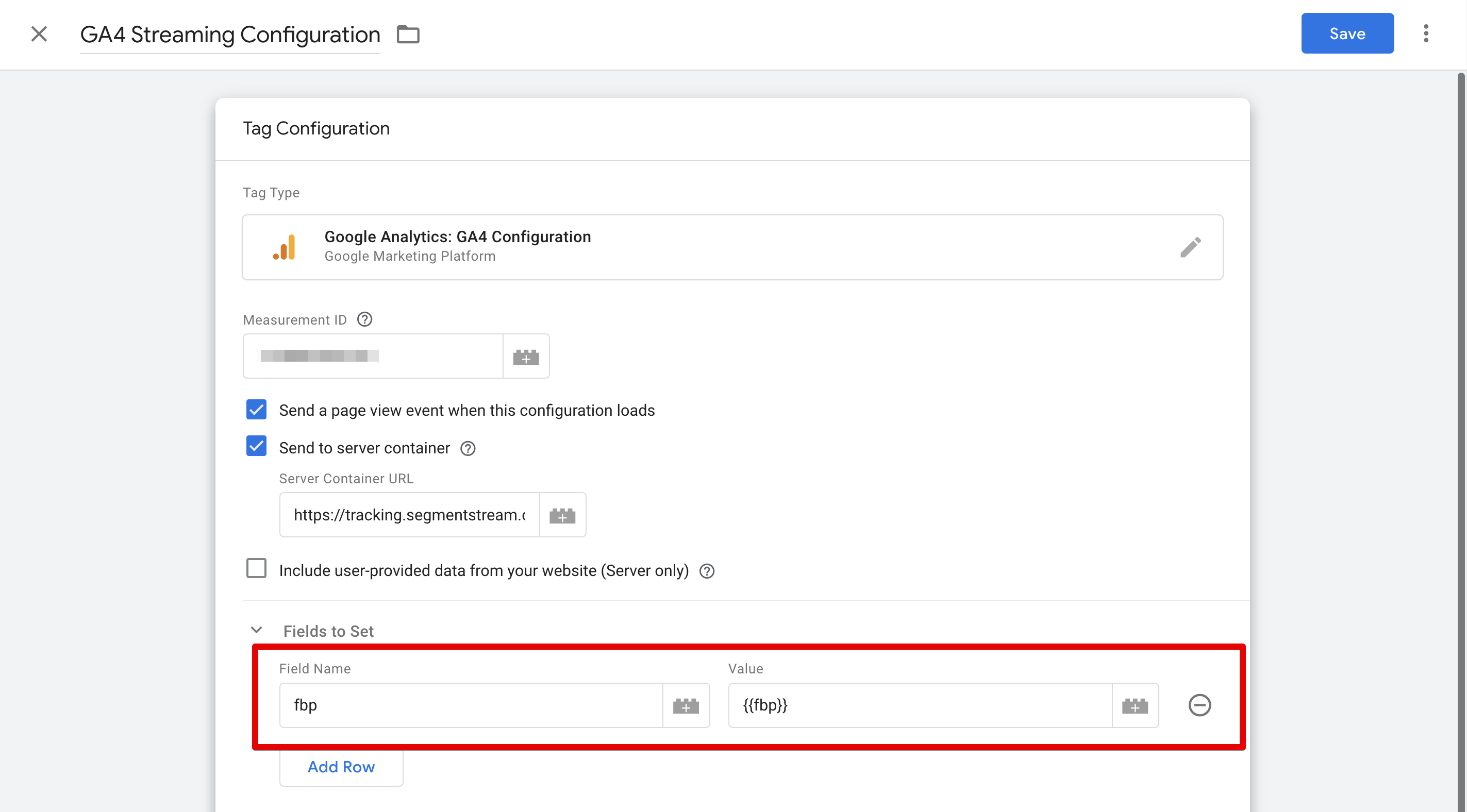Click the GA4 Streaming Configuration title

pyautogui.click(x=230, y=34)
